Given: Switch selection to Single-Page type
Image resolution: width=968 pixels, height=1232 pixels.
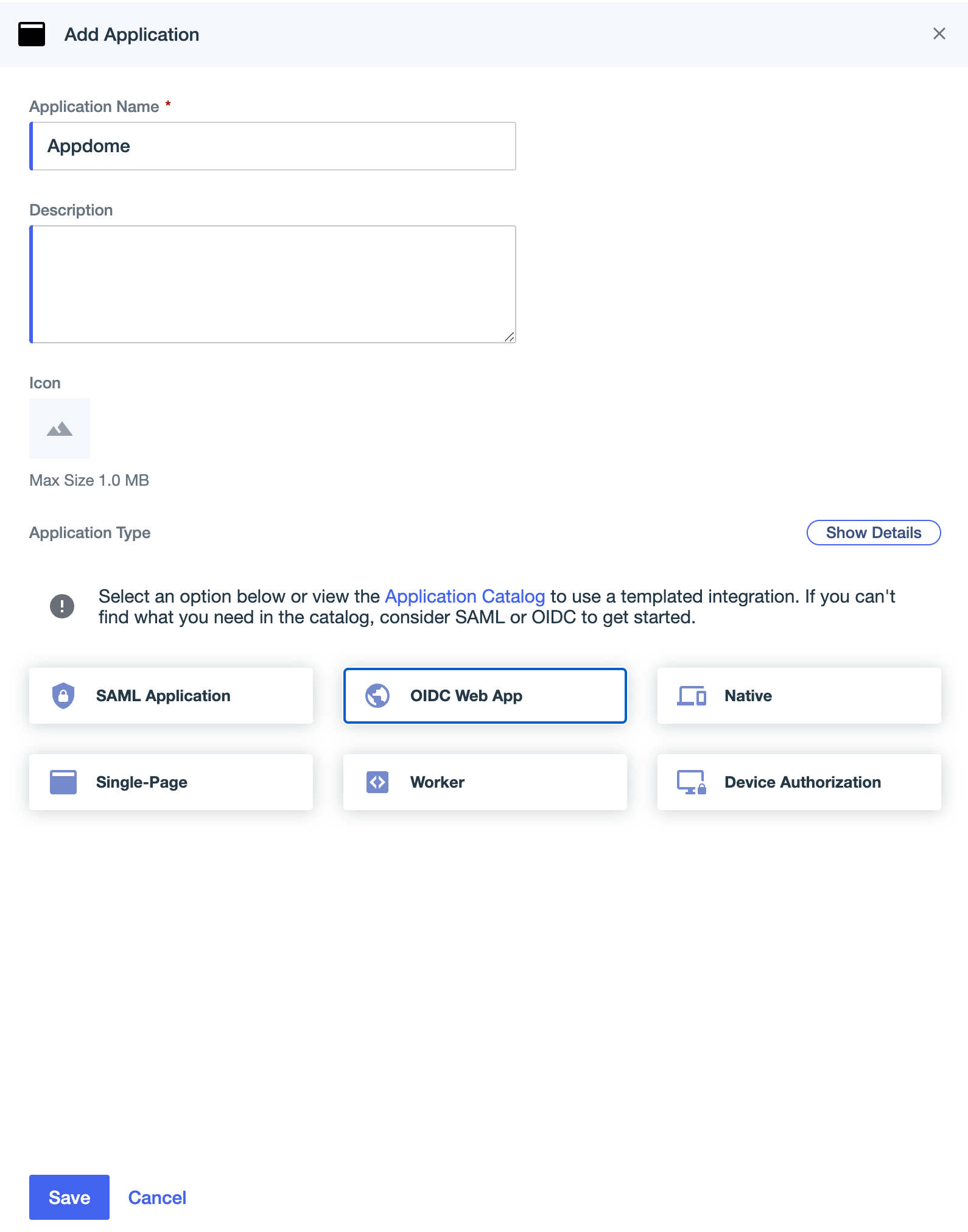Looking at the screenshot, I should (x=170, y=782).
